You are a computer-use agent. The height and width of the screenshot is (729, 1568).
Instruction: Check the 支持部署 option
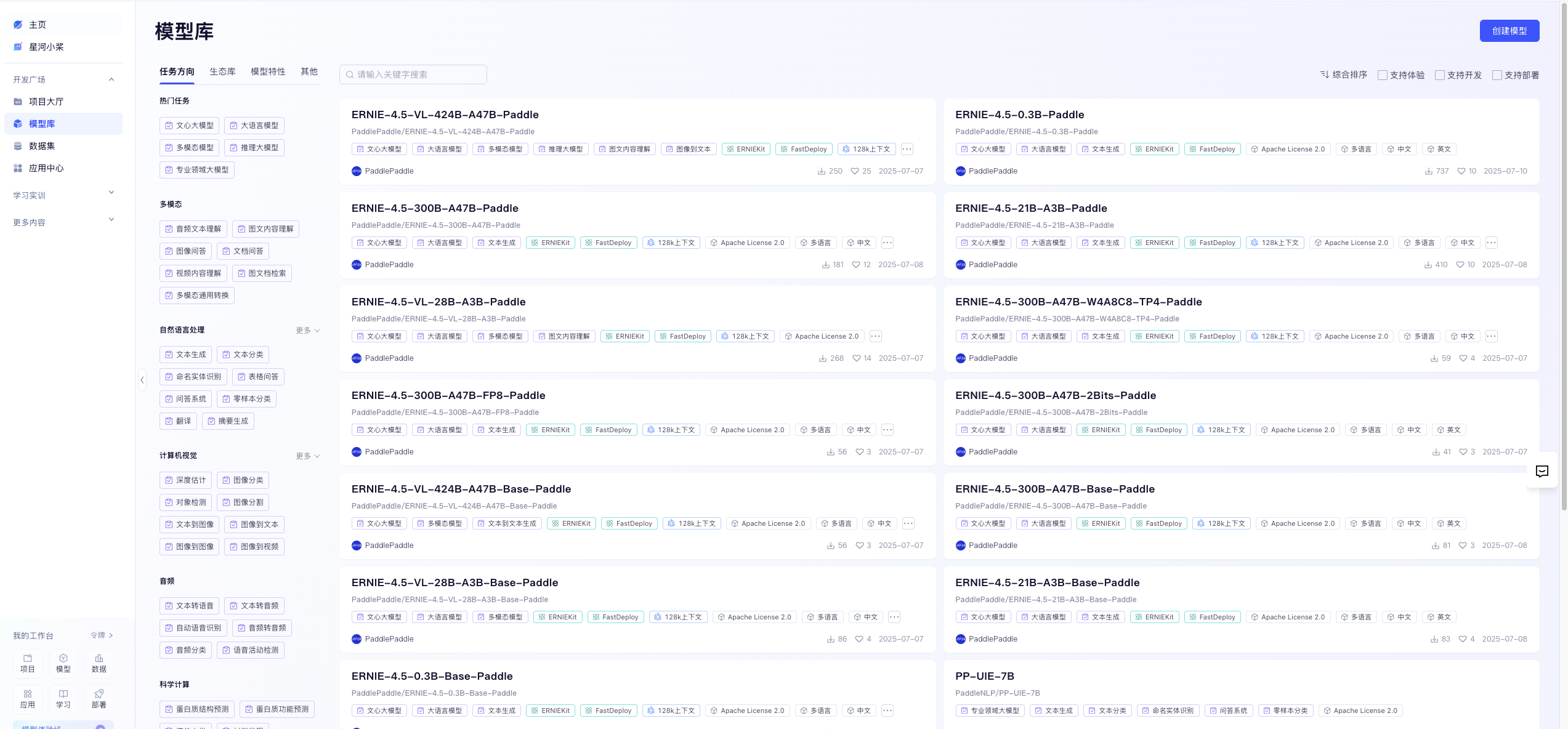[x=1497, y=75]
